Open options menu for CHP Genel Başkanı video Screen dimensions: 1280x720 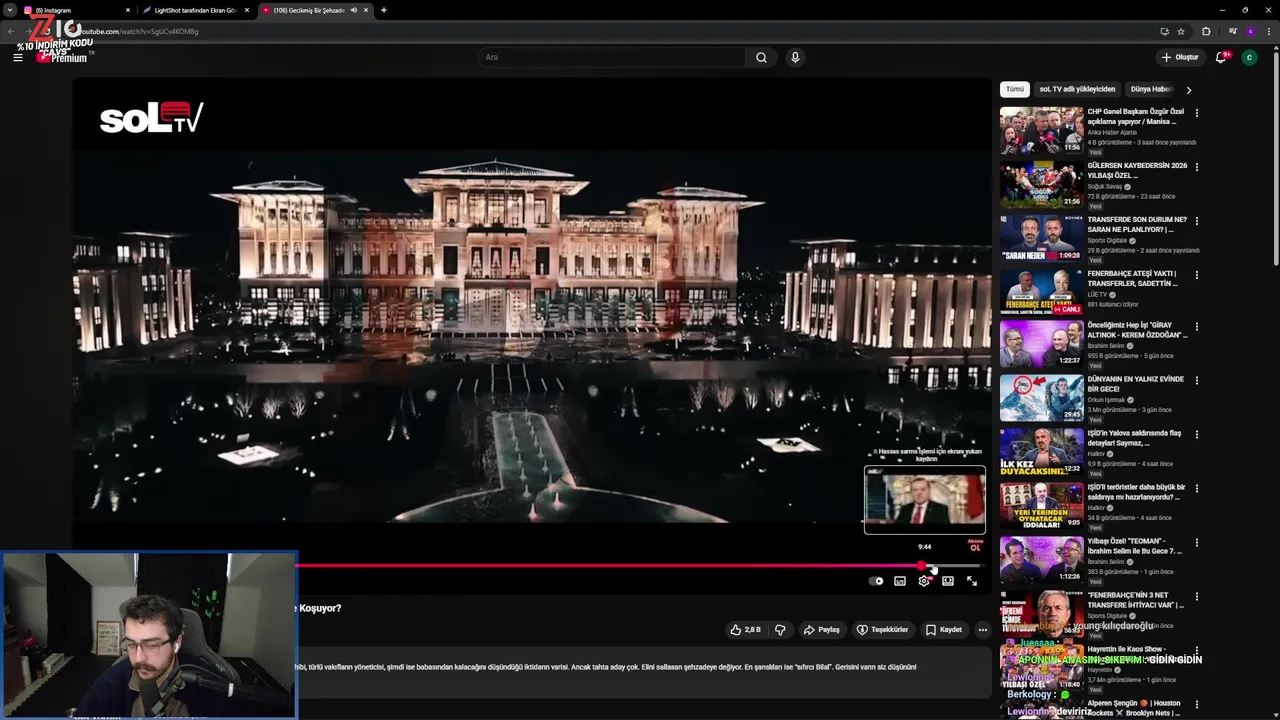click(x=1196, y=112)
